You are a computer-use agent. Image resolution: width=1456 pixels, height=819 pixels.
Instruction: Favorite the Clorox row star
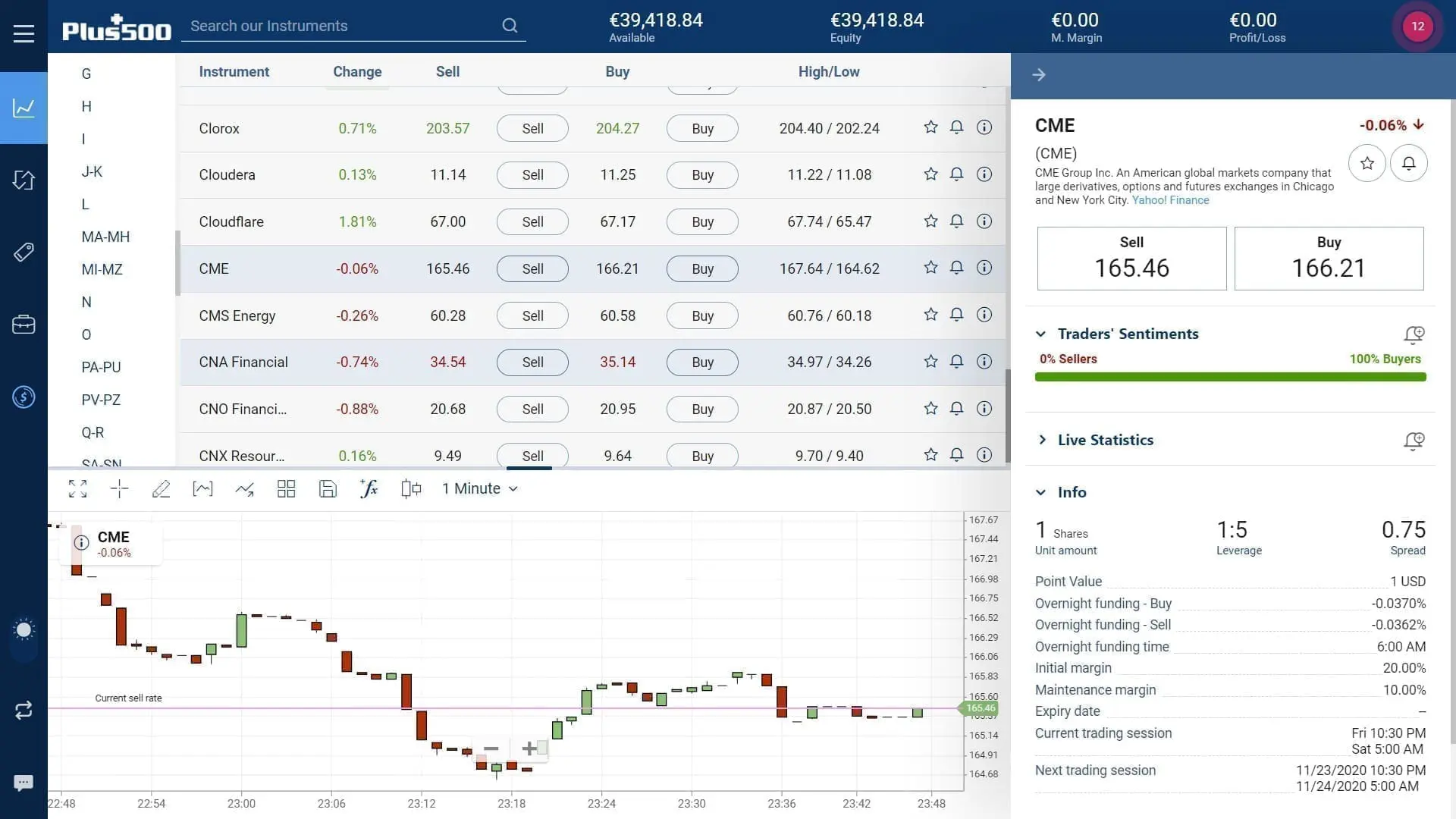coord(930,127)
